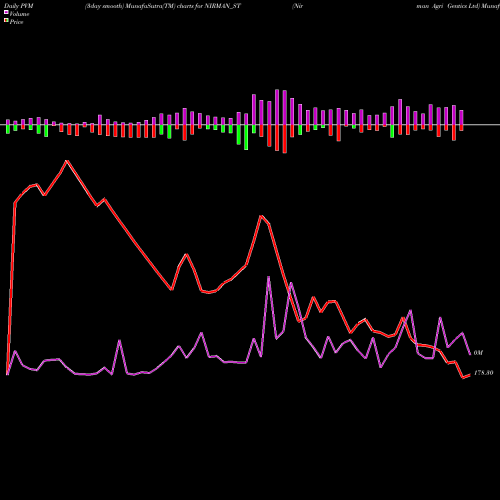Click the 'Volume' legend label

point(19,14)
